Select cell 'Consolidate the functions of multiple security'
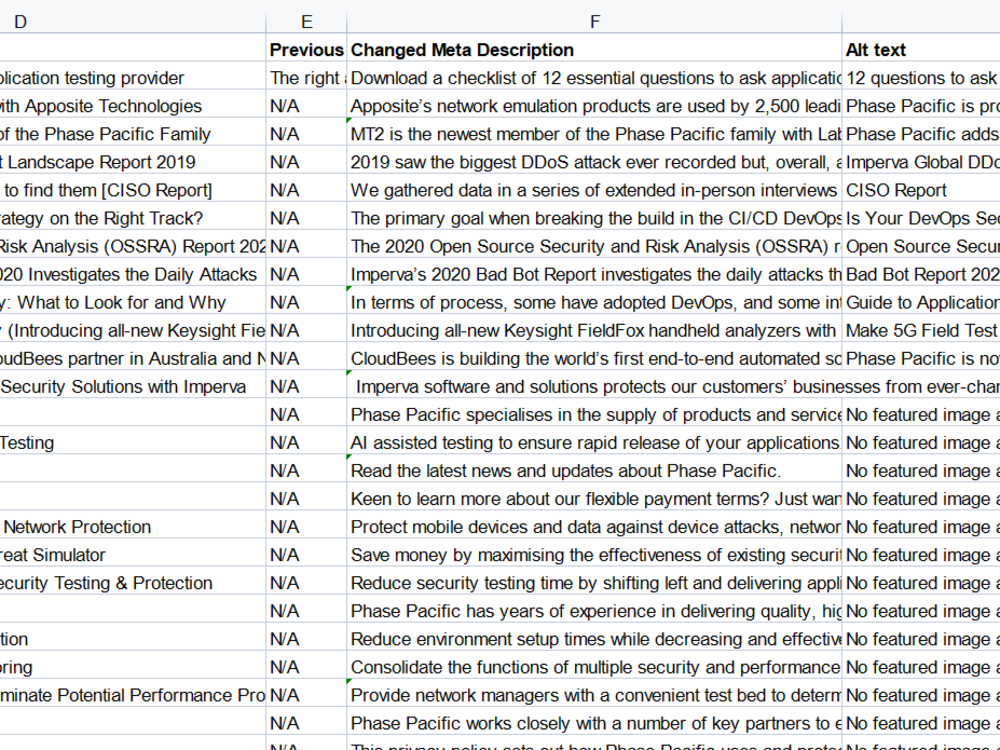1000x750 pixels. [594, 667]
